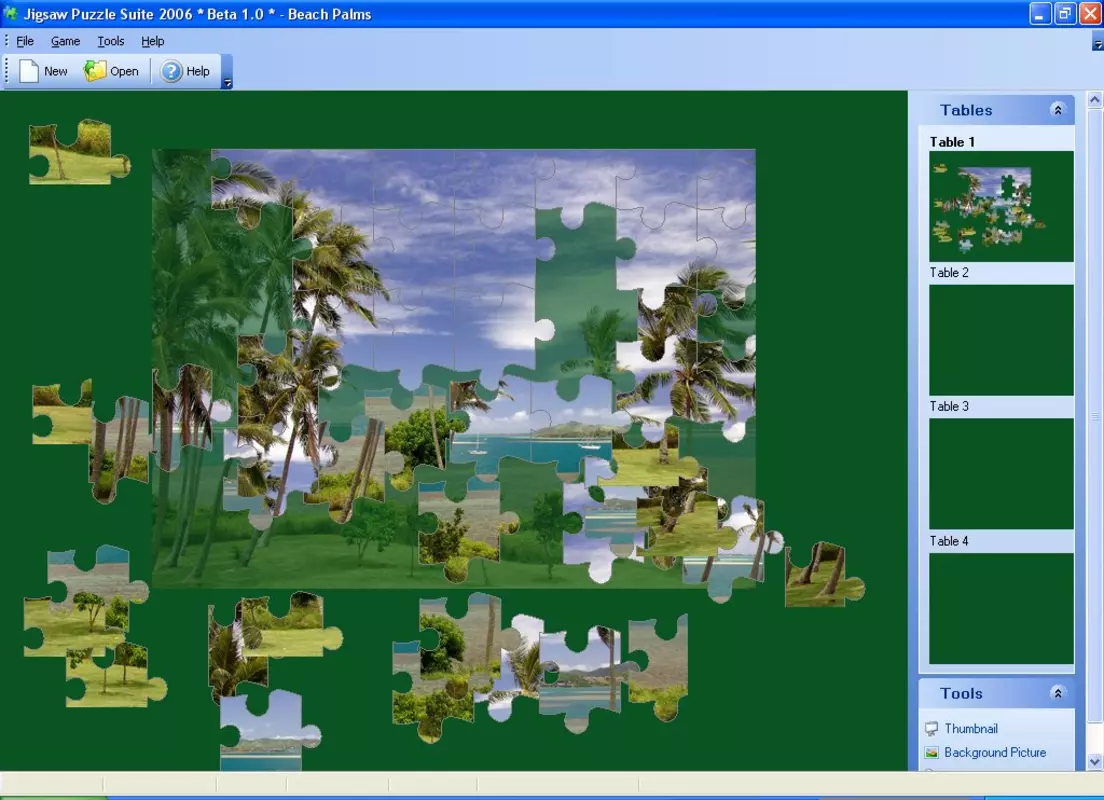
Task: Open the Game menu
Action: [65, 41]
